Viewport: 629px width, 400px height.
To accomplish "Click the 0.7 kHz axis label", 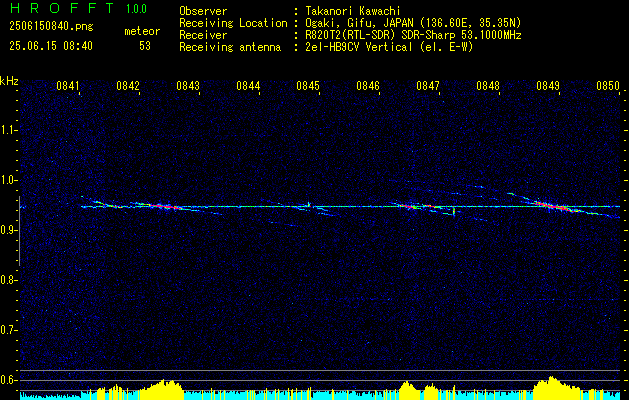I will point(8,330).
